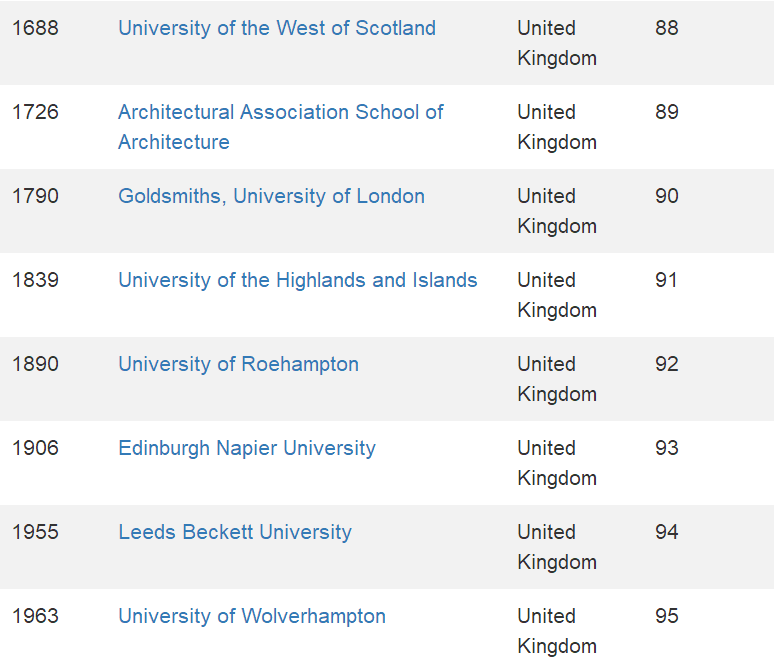Open the University of Wolverhampton link
774x669 pixels.
[x=252, y=616]
